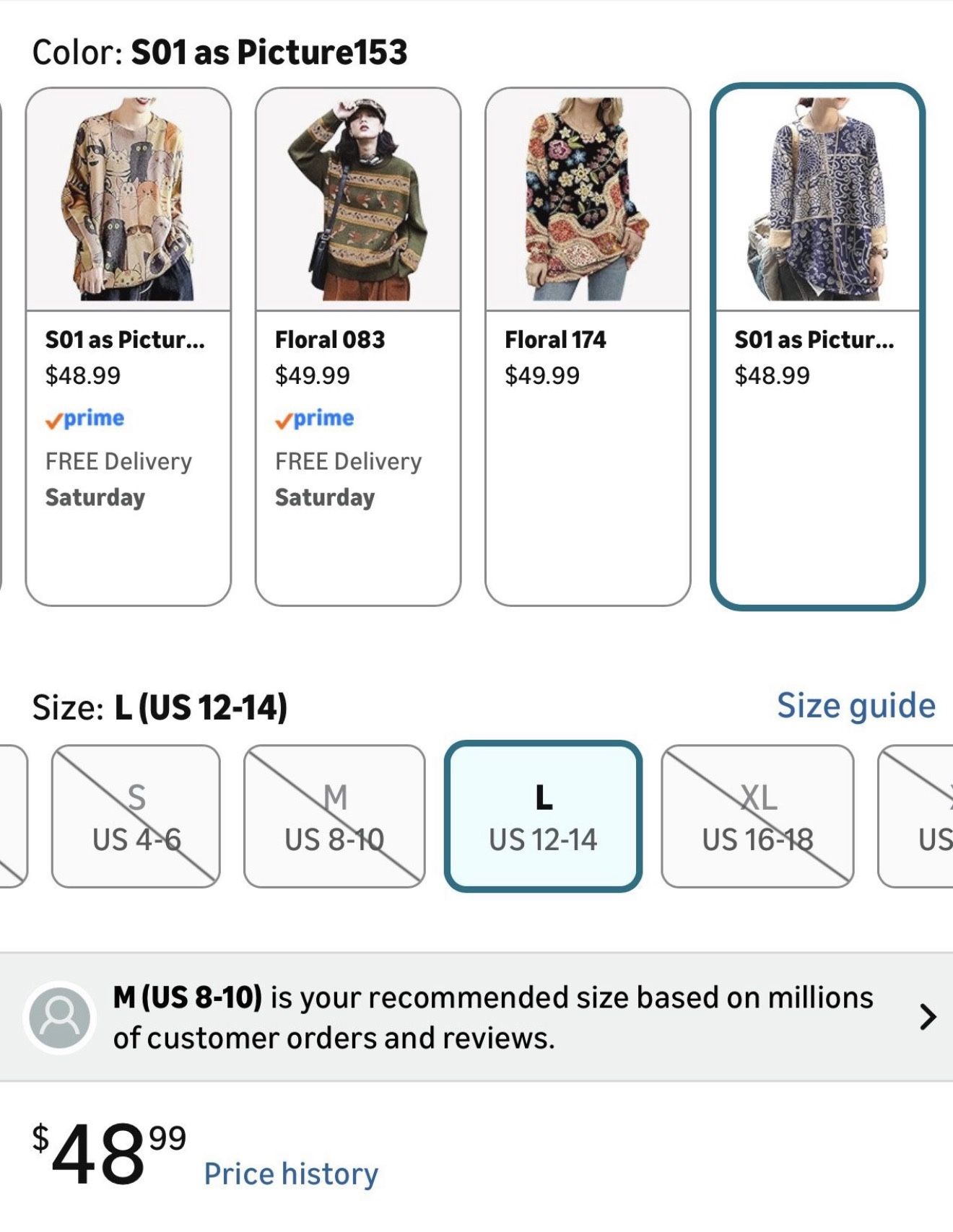
Task: View Price history for this item
Action: click(292, 1173)
